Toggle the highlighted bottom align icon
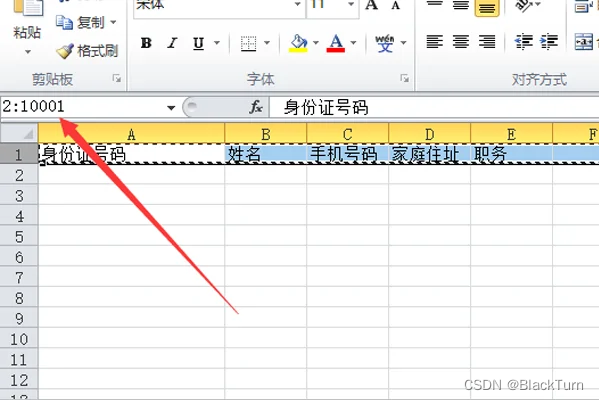Screen dimensions: 599x400 coord(487,8)
